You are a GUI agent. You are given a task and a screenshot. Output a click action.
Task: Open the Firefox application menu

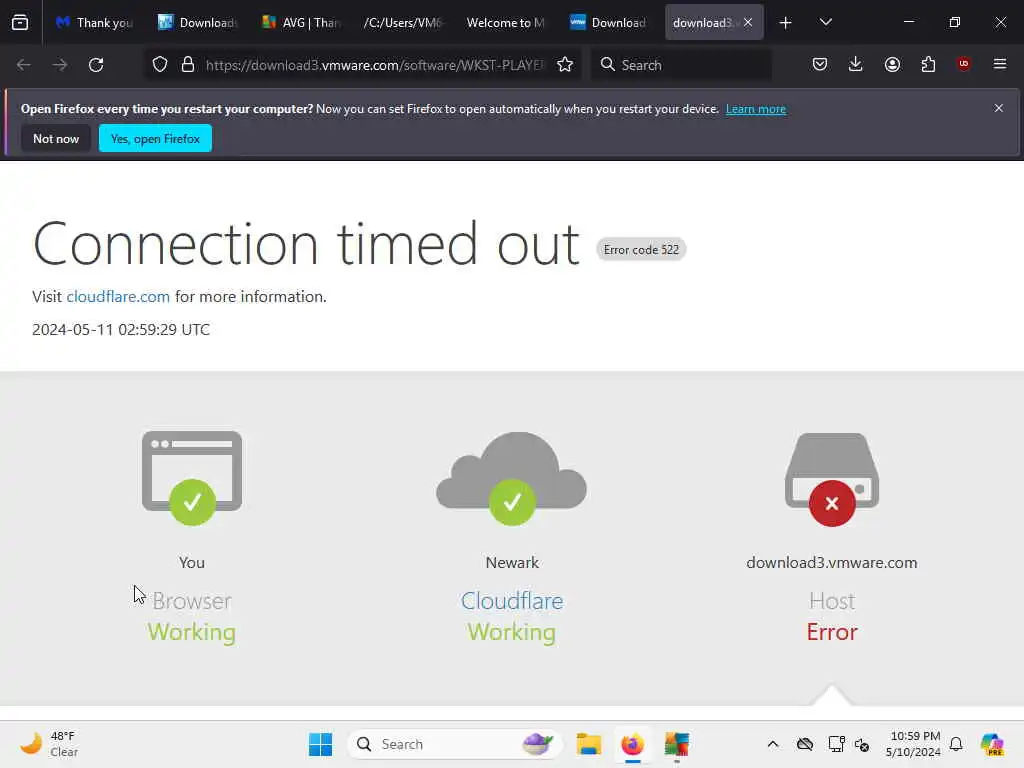(x=1000, y=64)
